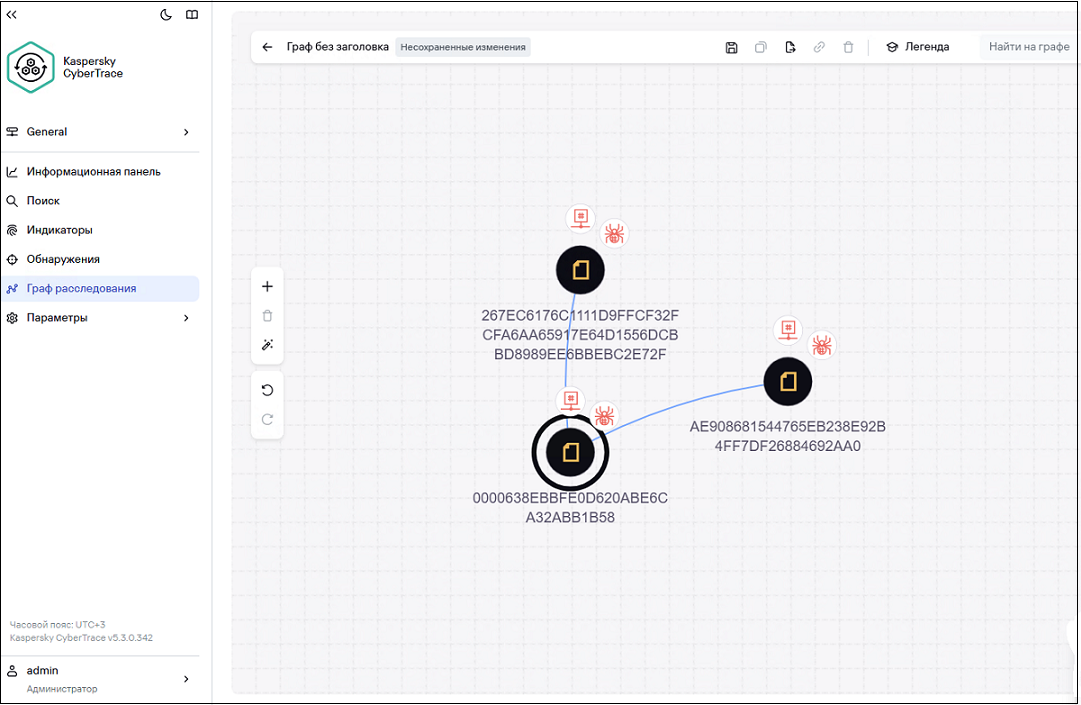The height and width of the screenshot is (705, 1081).
Task: Undo the last graph change
Action: click(267, 390)
